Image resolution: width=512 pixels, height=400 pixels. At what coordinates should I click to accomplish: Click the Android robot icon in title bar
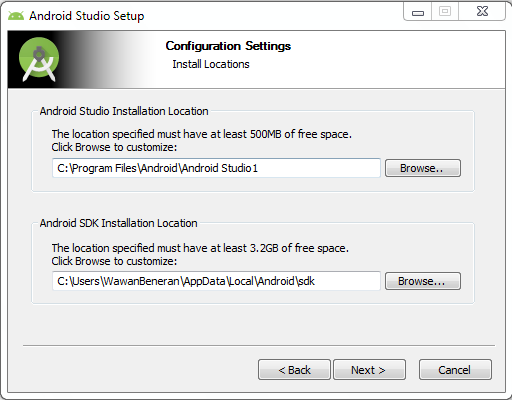coord(16,16)
